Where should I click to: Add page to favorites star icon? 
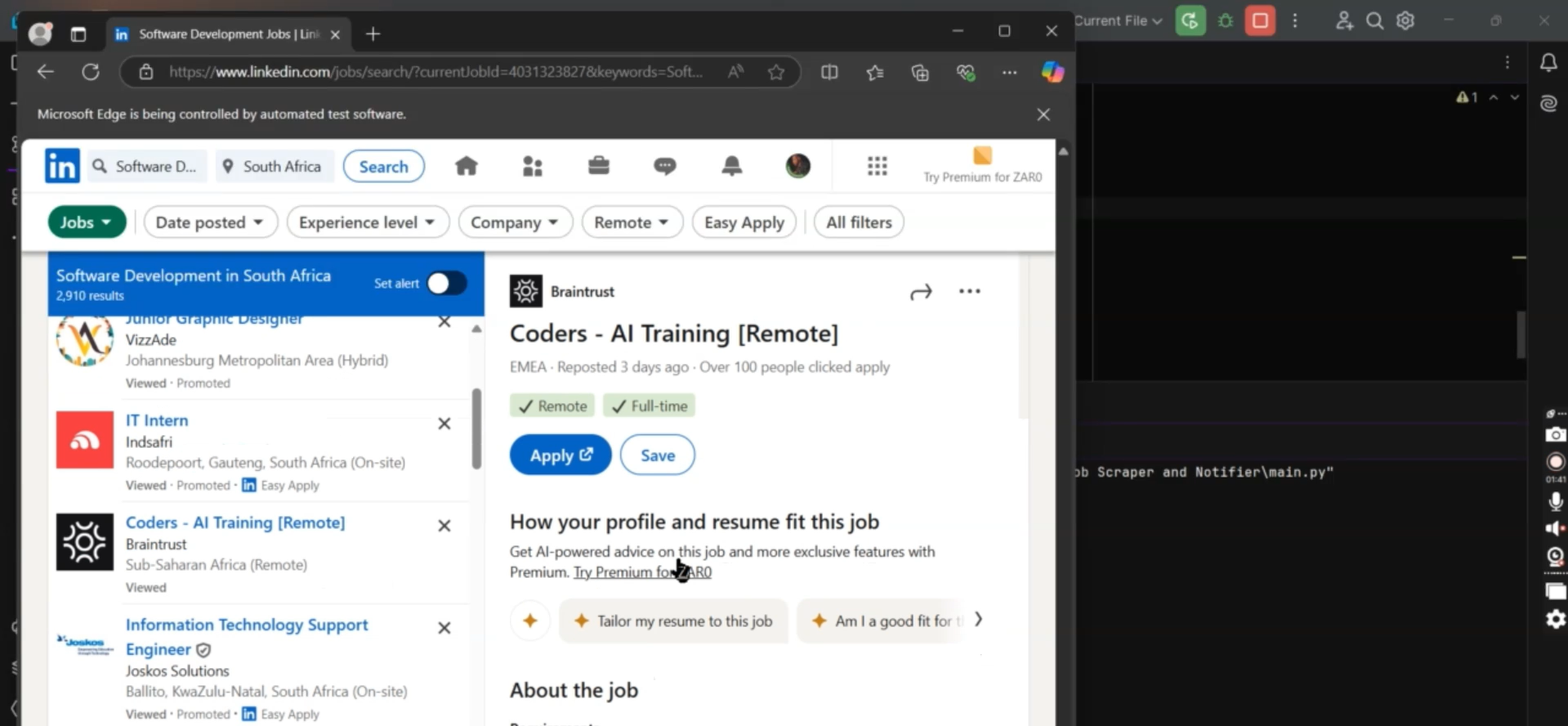(776, 72)
